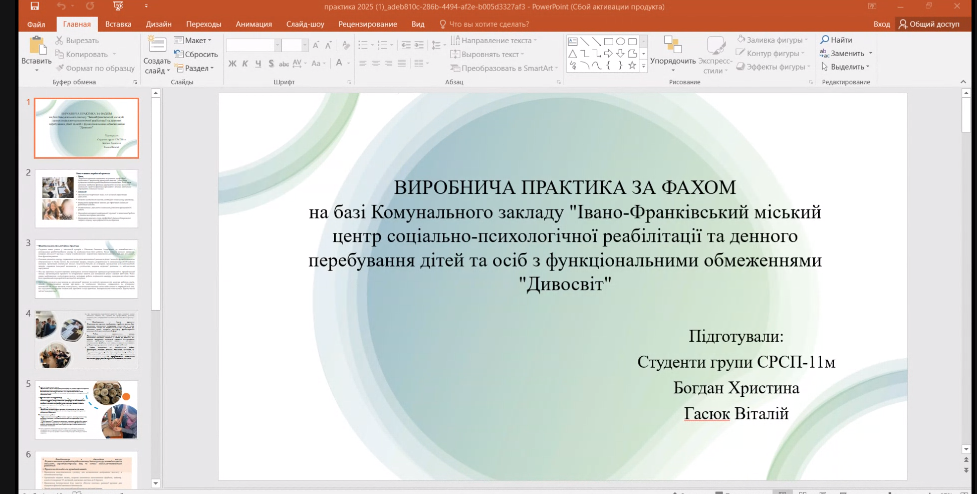Screen dimensions: 977x494
Task: Click the Найти find button
Action: (x=836, y=40)
